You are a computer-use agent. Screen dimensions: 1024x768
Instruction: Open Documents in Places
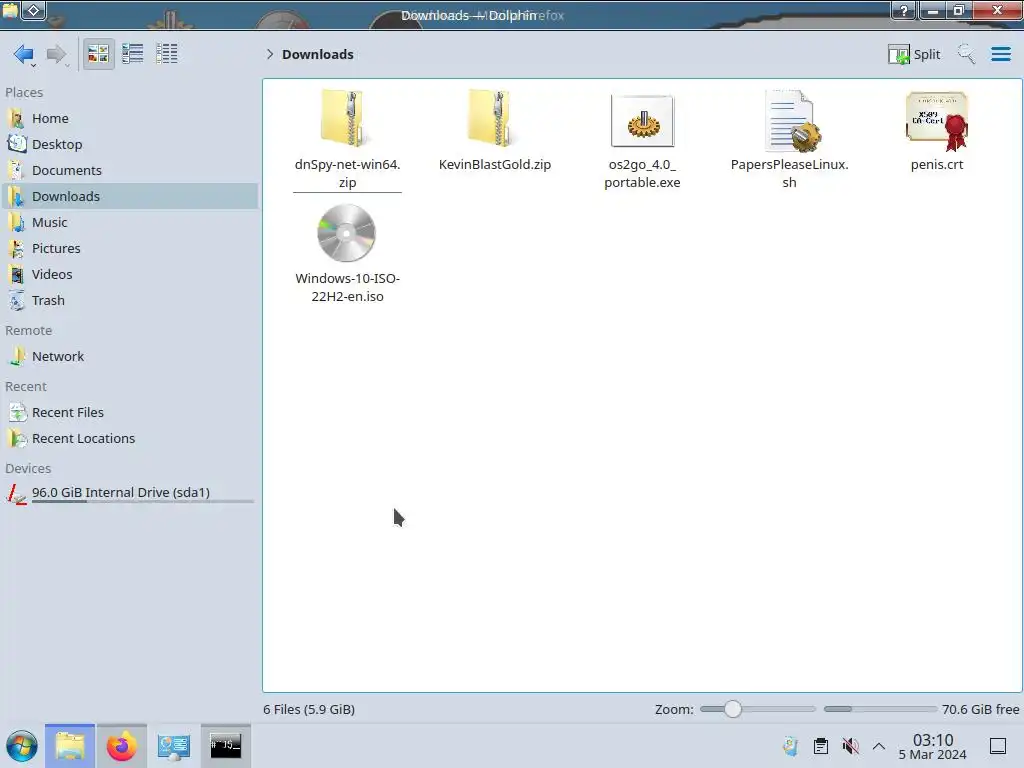click(x=129, y=170)
